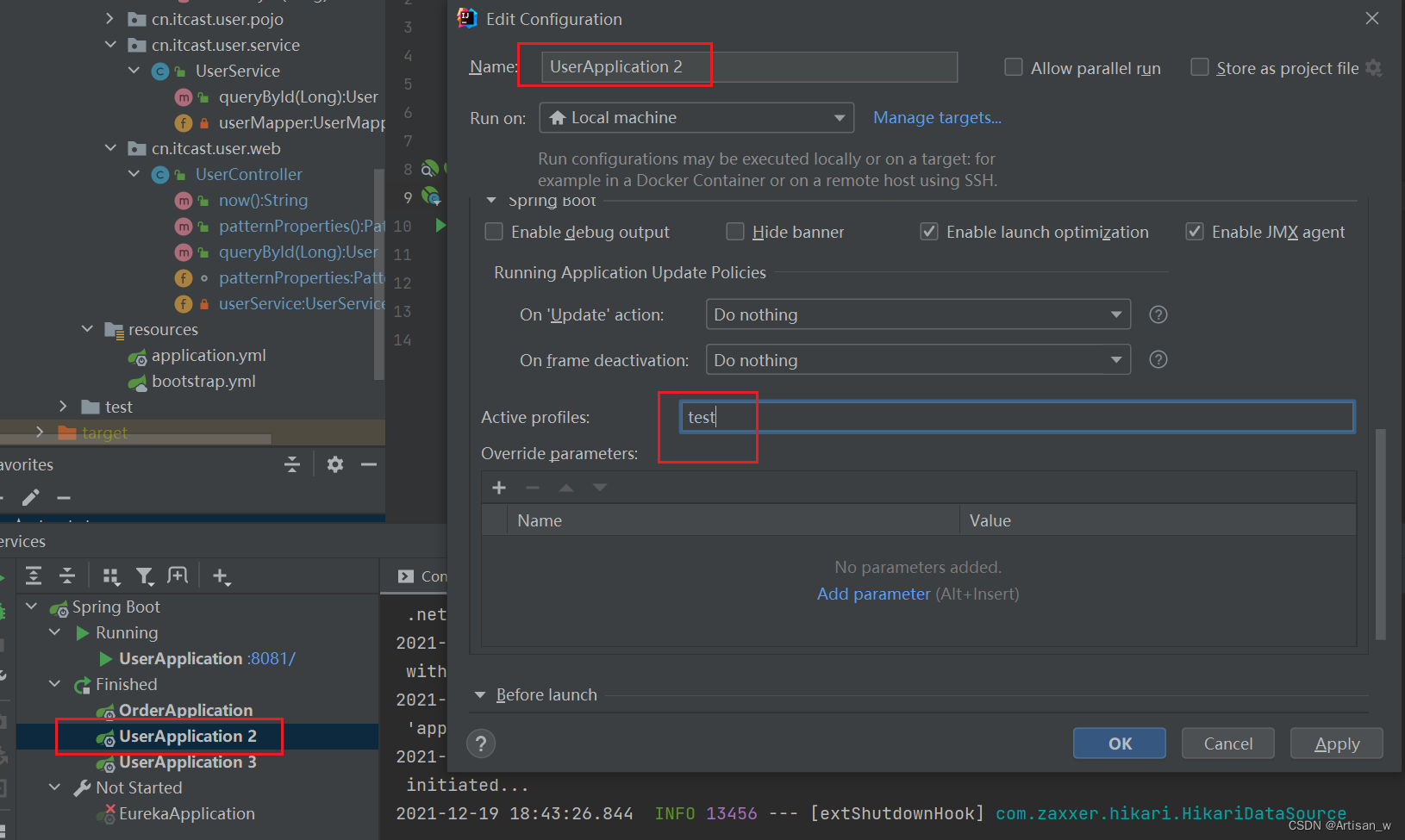Collapse the Not Started node
Screen dimensions: 1405x840
pyautogui.click(x=55, y=787)
